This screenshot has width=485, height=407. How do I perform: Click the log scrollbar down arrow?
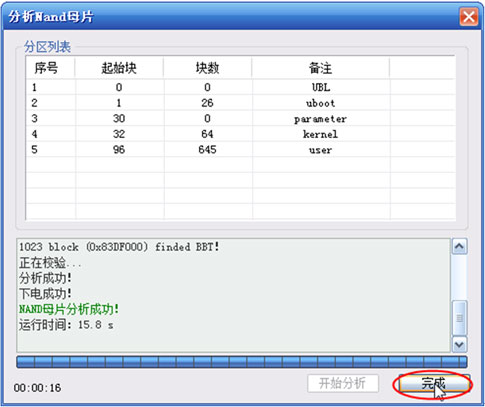point(459,344)
